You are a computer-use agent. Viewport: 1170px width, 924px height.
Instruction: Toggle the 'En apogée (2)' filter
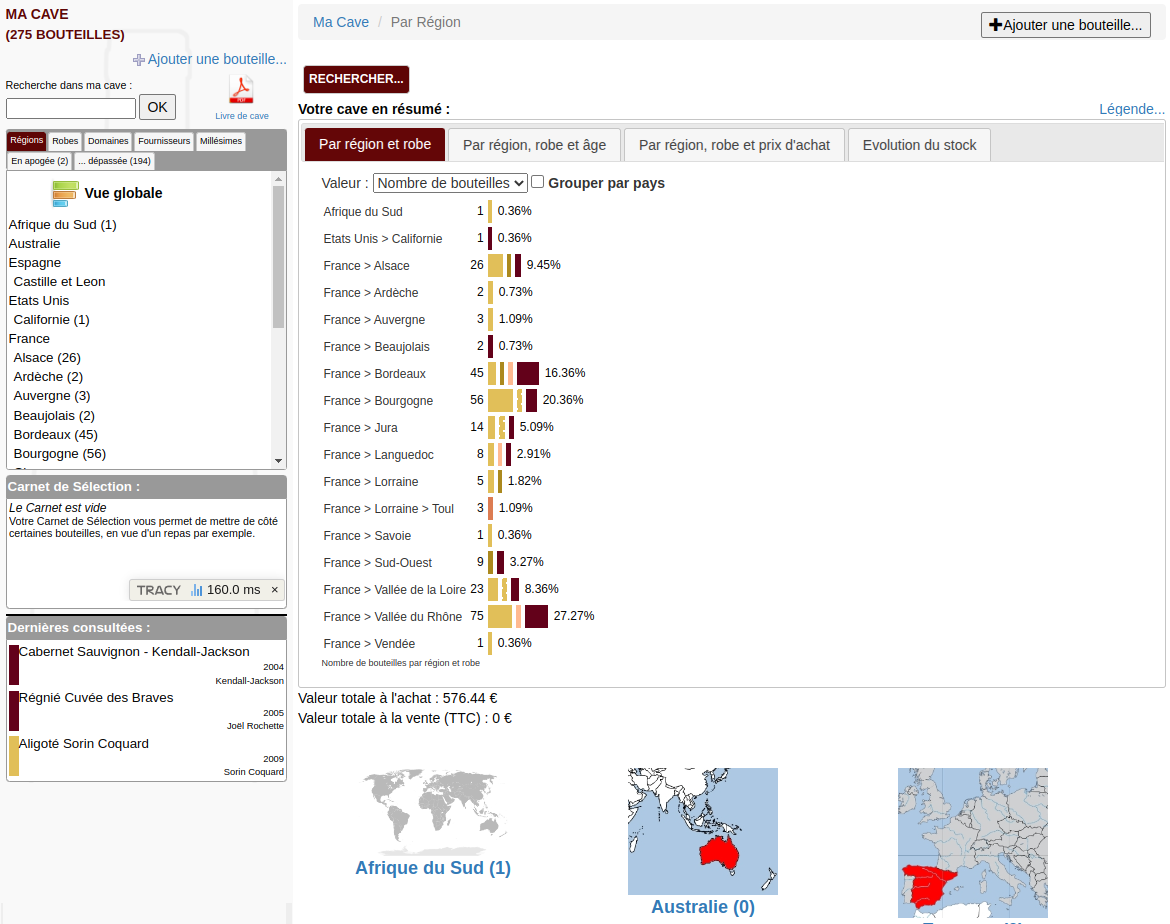click(39, 160)
